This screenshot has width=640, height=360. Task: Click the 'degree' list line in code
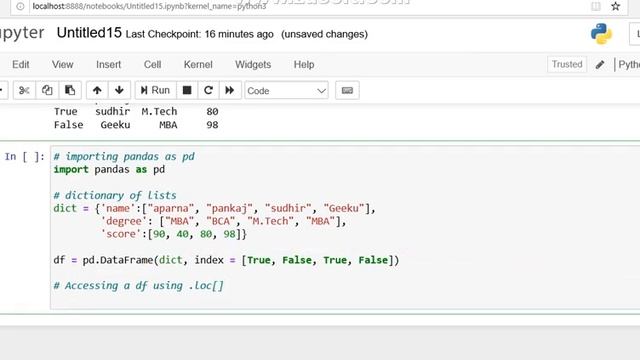point(223,221)
